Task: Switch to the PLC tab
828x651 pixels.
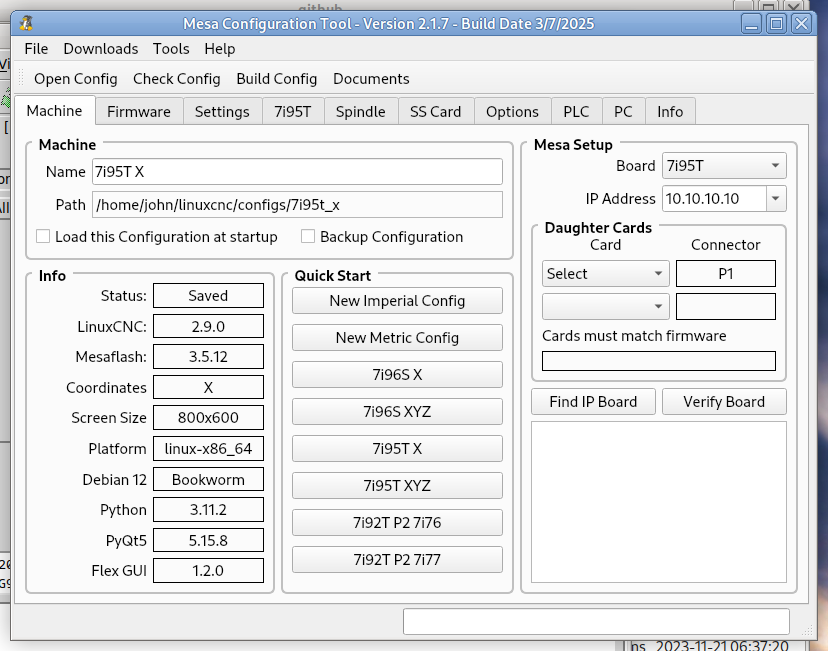Action: [576, 111]
